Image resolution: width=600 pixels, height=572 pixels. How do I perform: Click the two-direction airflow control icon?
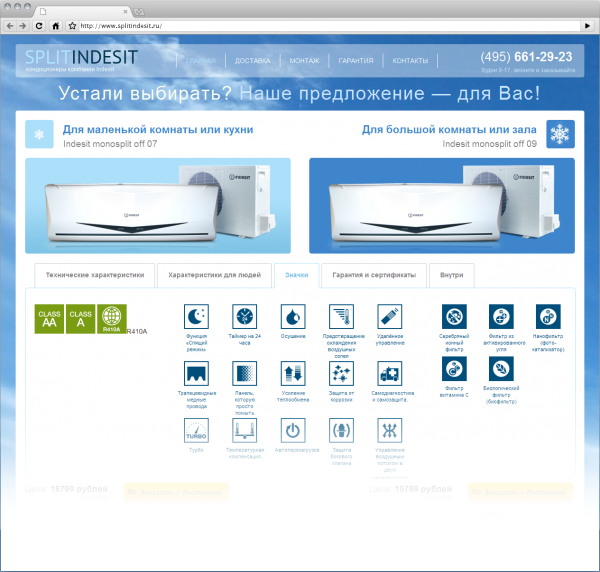coord(390,430)
